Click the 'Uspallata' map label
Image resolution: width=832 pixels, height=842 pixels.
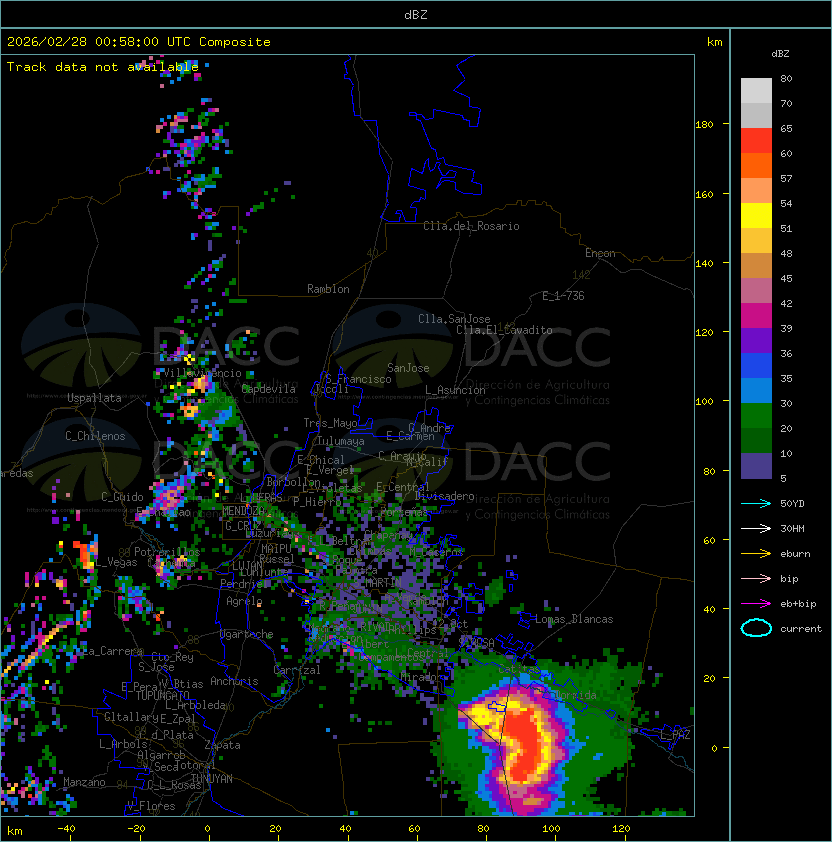(x=94, y=398)
